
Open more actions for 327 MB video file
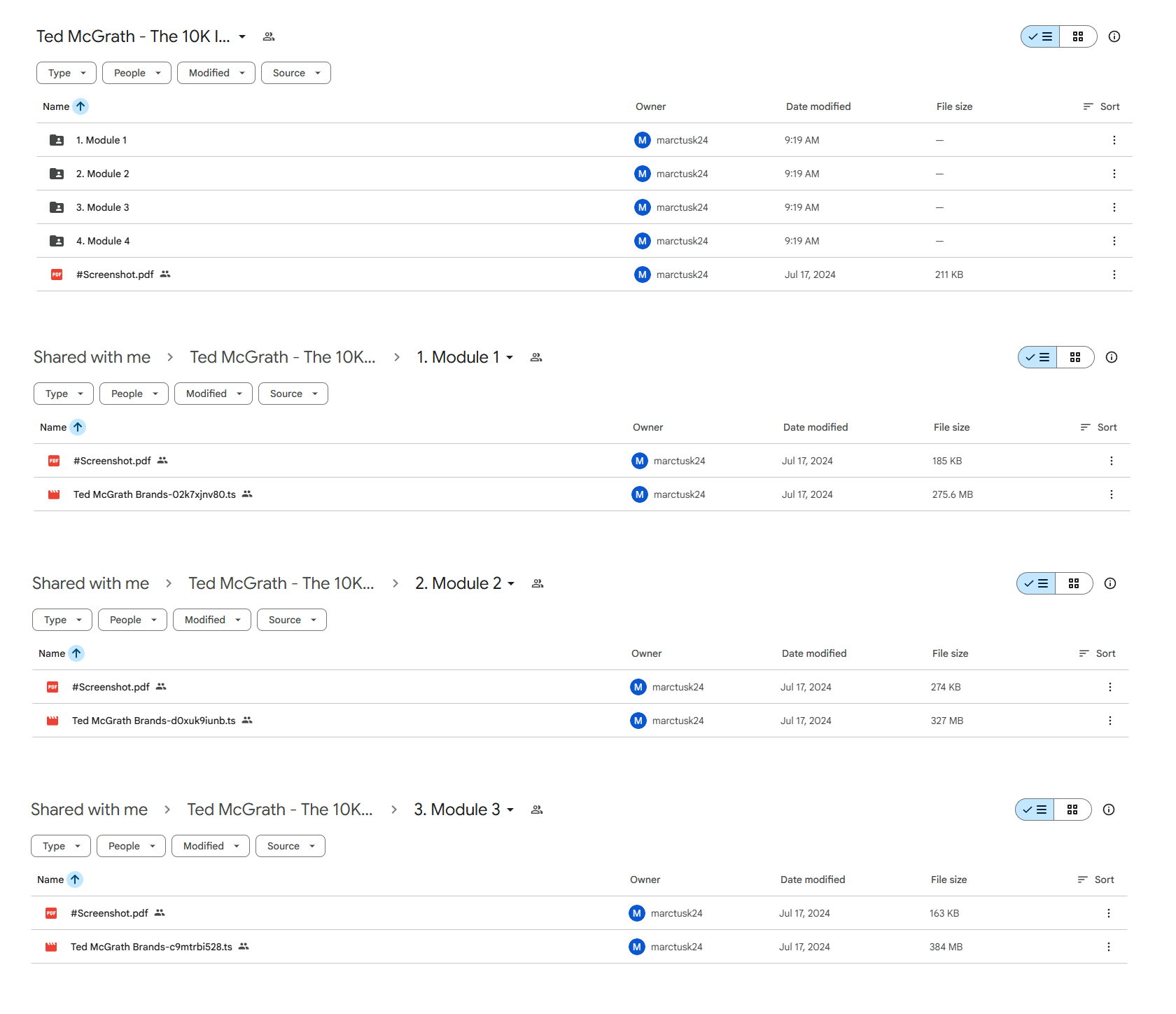[1110, 721]
